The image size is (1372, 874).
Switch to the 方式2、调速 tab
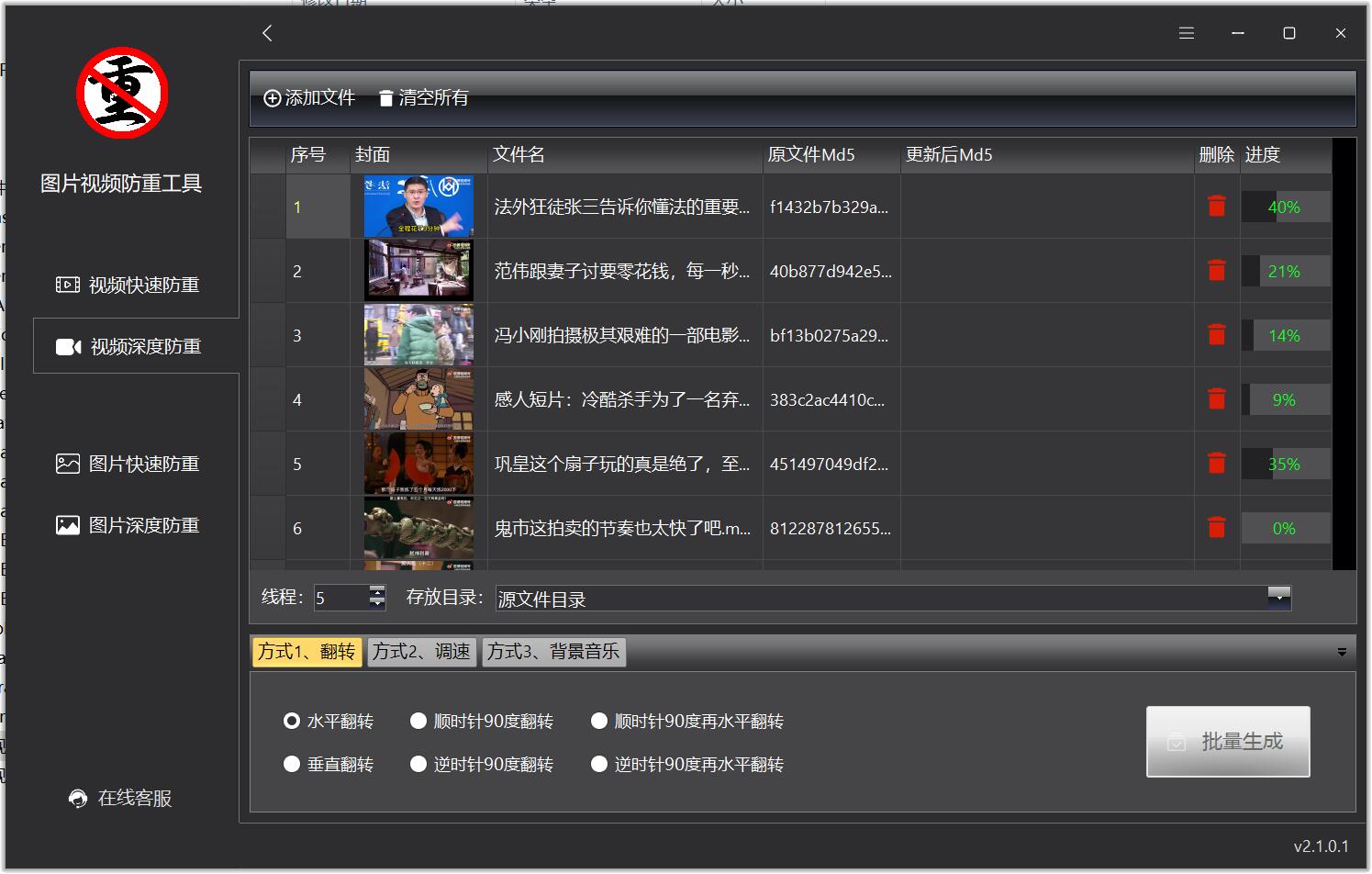click(421, 652)
